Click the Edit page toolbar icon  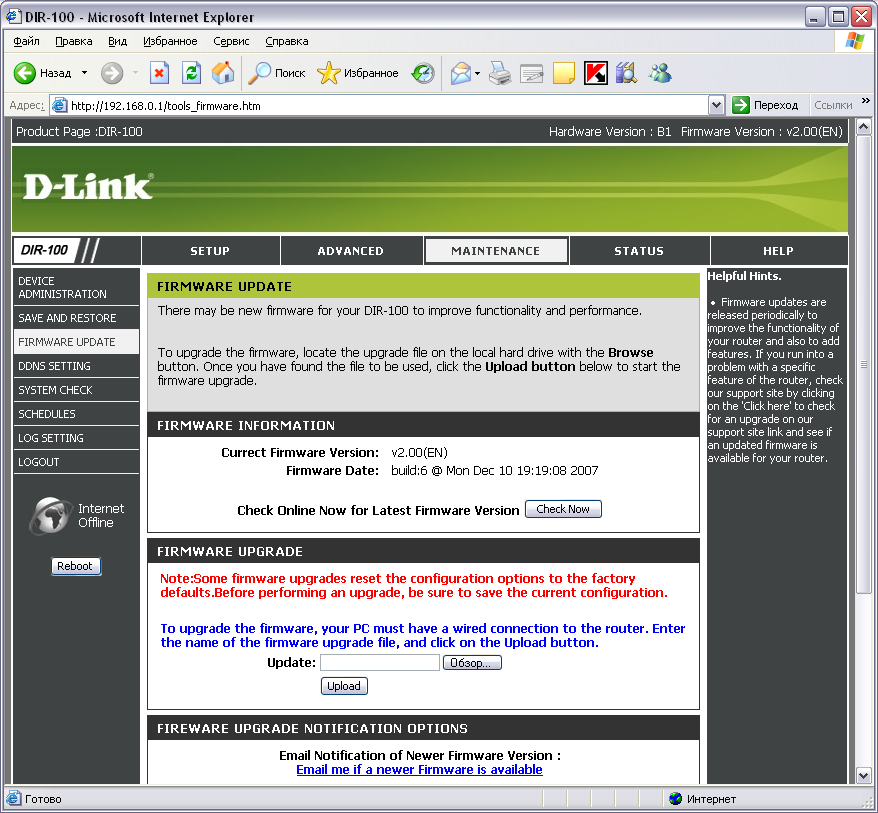pos(531,73)
